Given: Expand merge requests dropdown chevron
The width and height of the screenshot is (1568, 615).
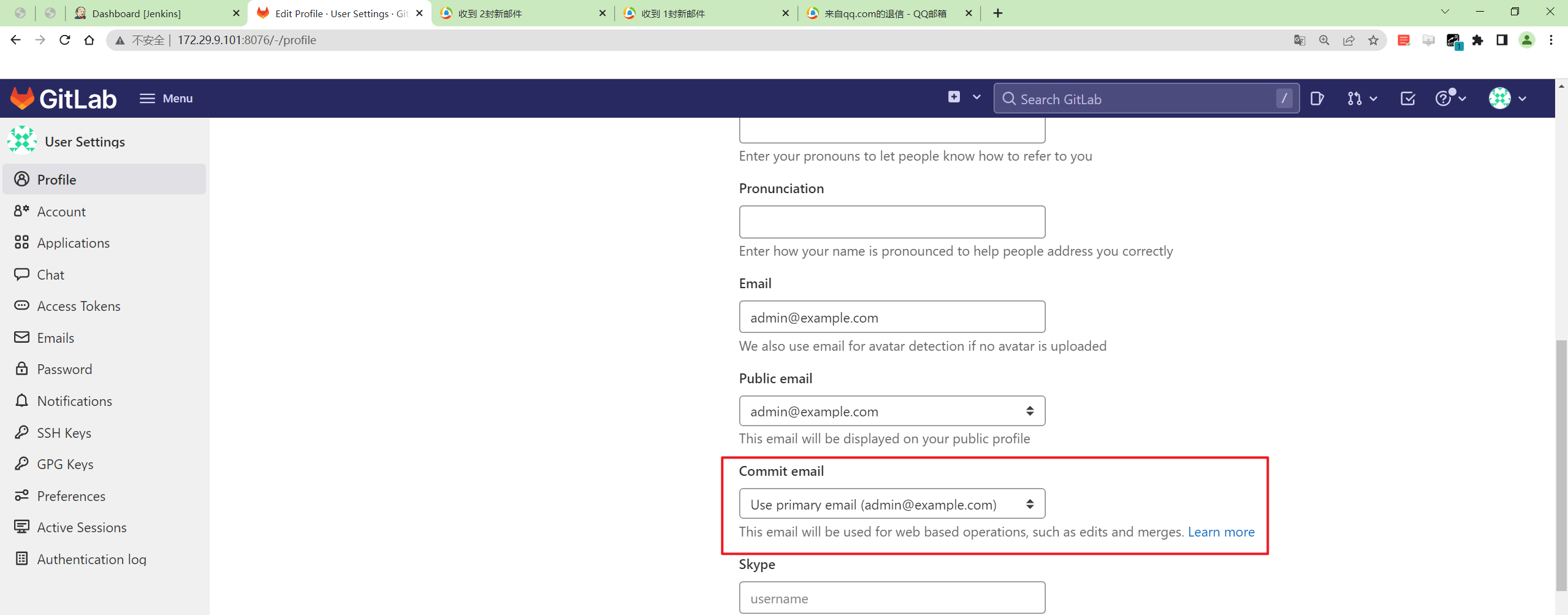Looking at the screenshot, I should (1373, 99).
